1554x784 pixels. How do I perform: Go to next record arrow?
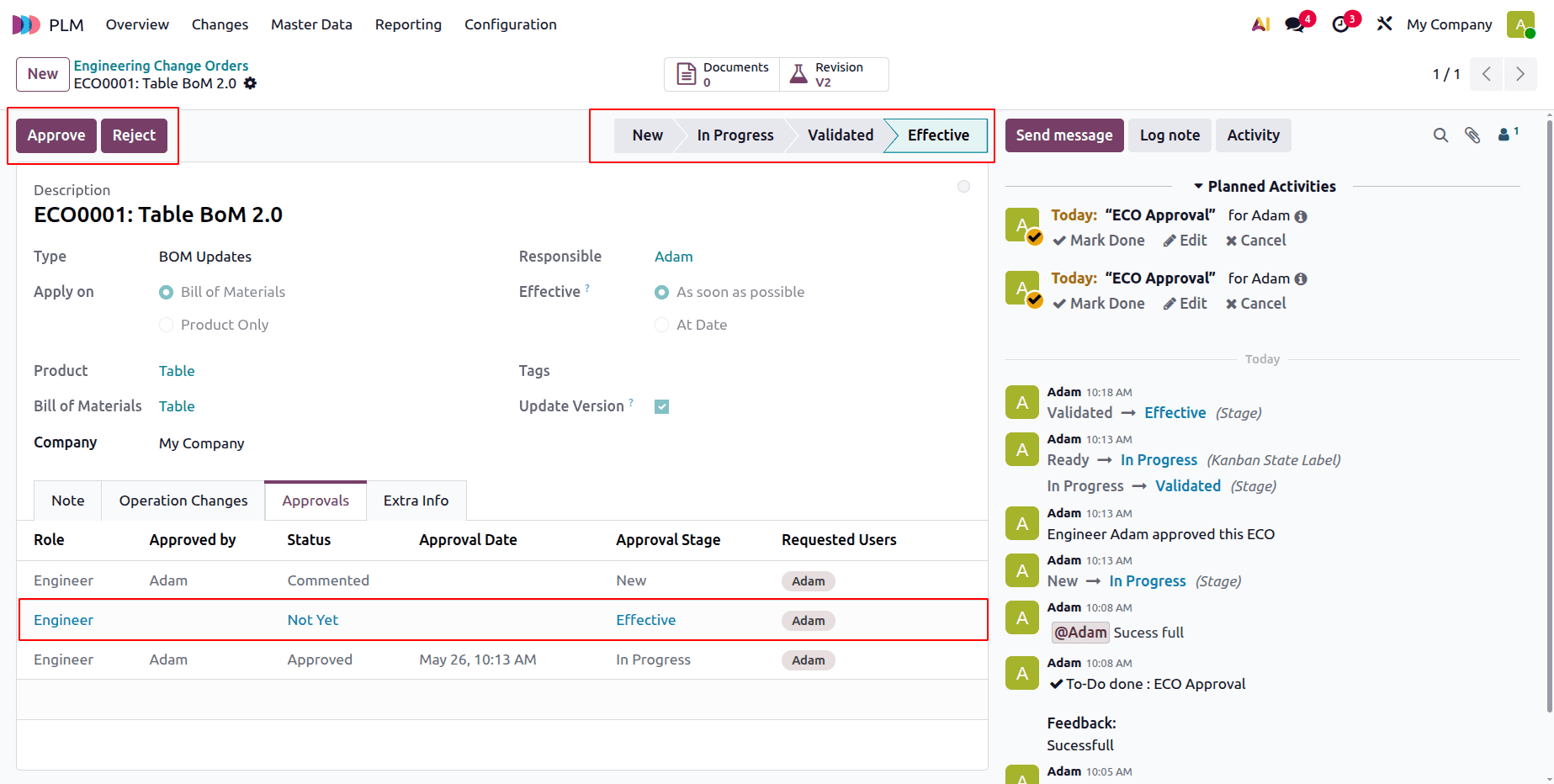pos(1520,74)
